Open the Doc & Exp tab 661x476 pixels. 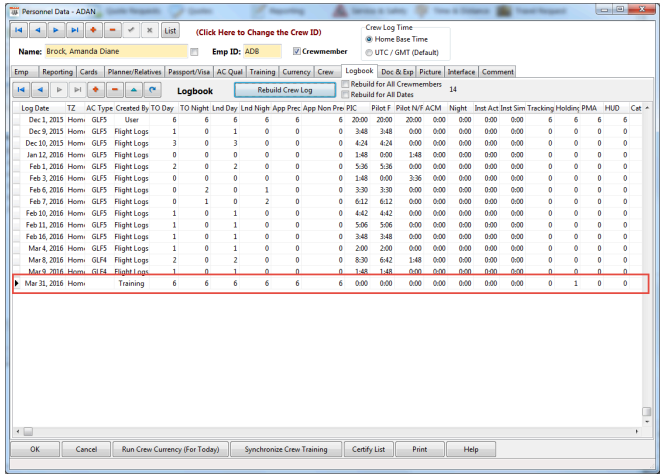(x=397, y=72)
